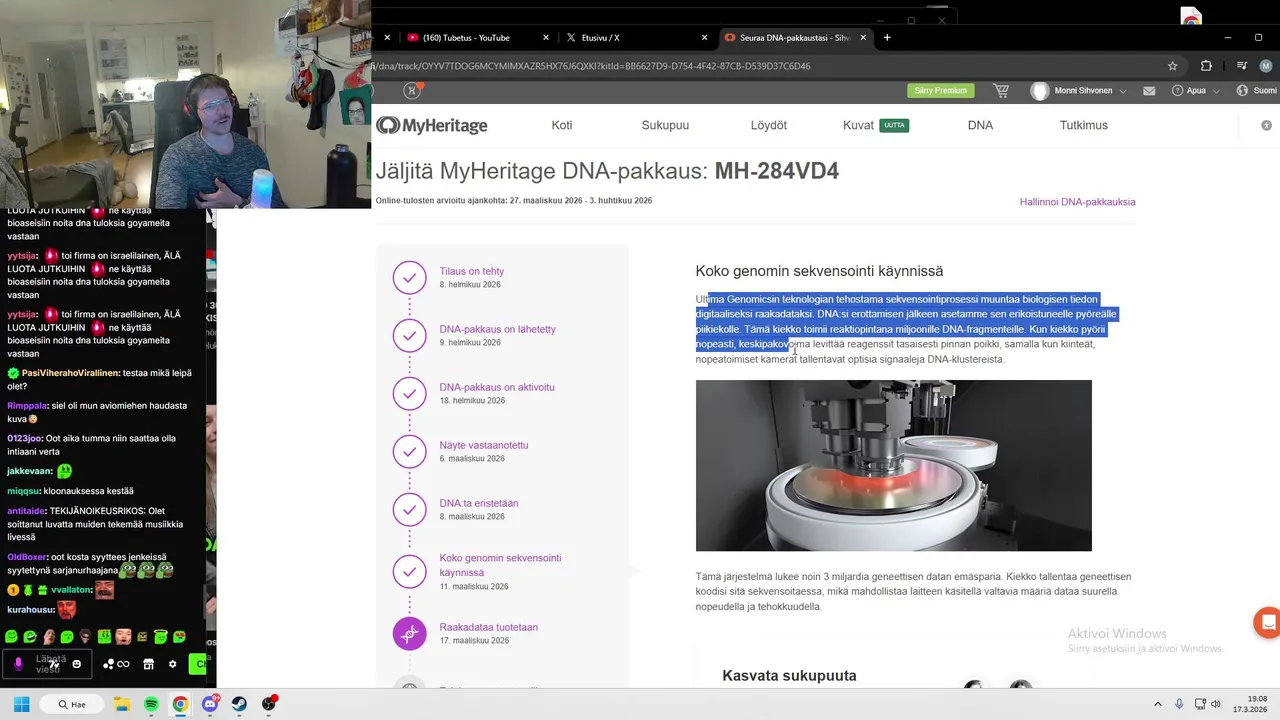Click the system tray microphone icon
This screenshot has width=1280, height=720.
[x=1179, y=704]
